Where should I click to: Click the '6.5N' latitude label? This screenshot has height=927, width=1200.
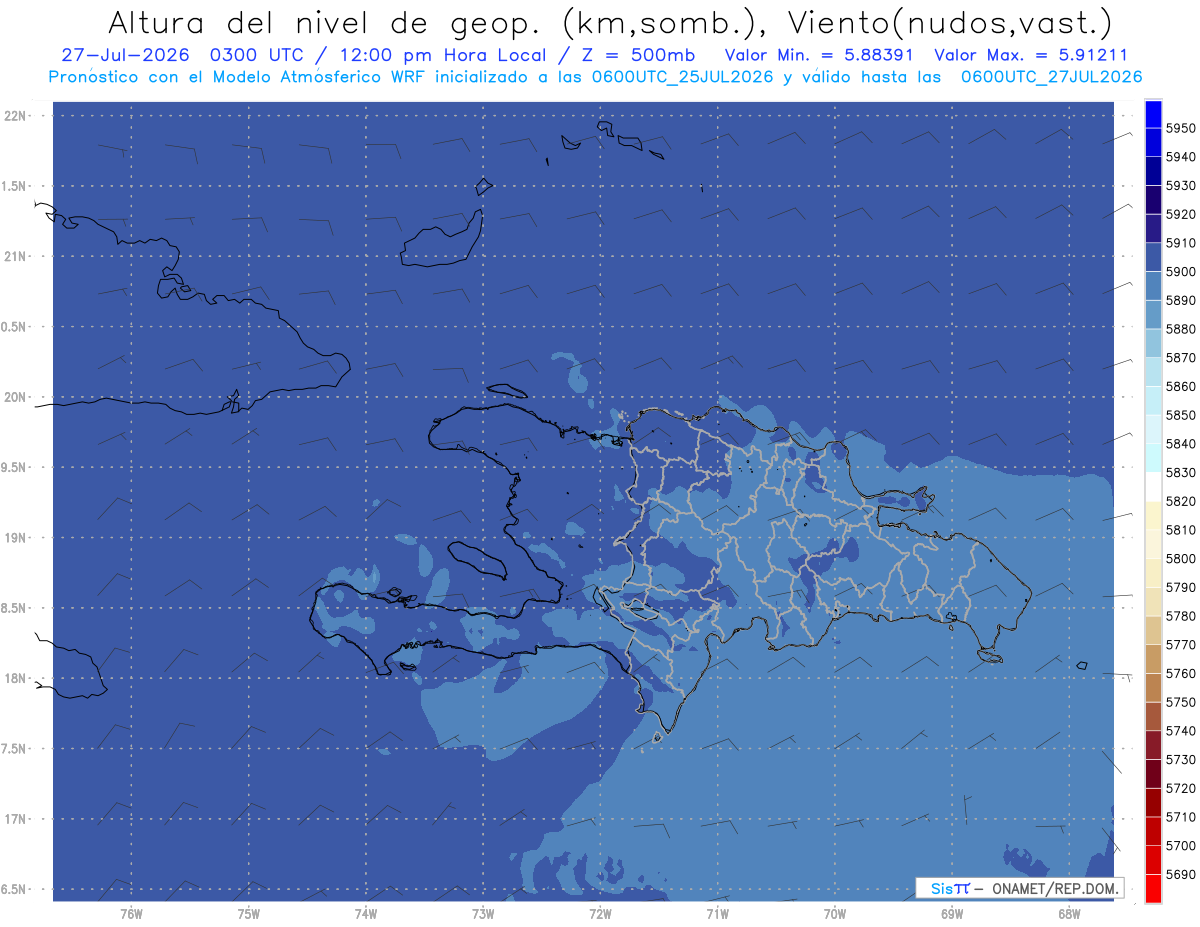[x=14, y=889]
